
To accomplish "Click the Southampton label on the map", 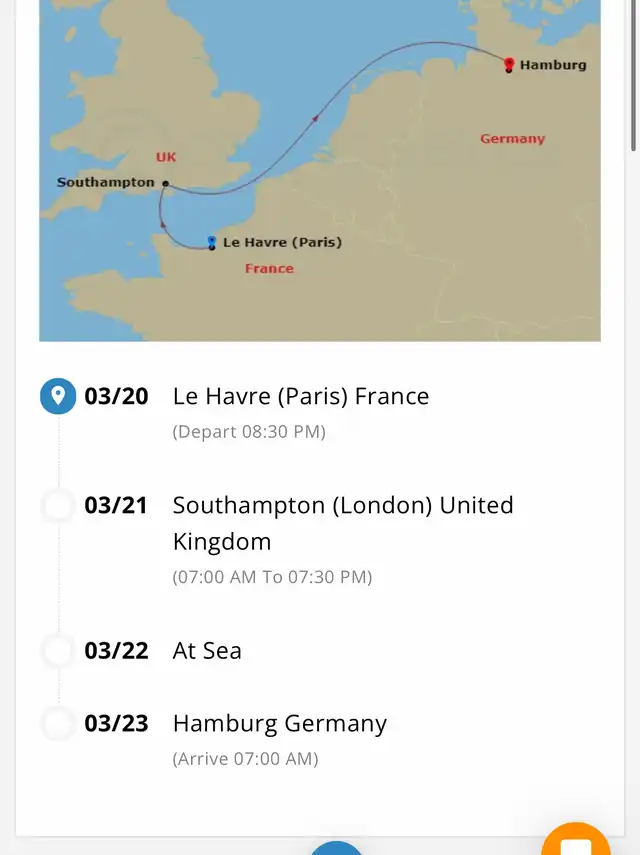I will pos(106,182).
